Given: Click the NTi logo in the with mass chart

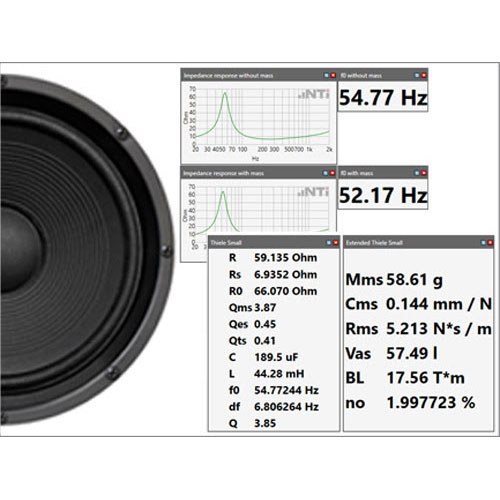Looking at the screenshot, I should (x=314, y=192).
